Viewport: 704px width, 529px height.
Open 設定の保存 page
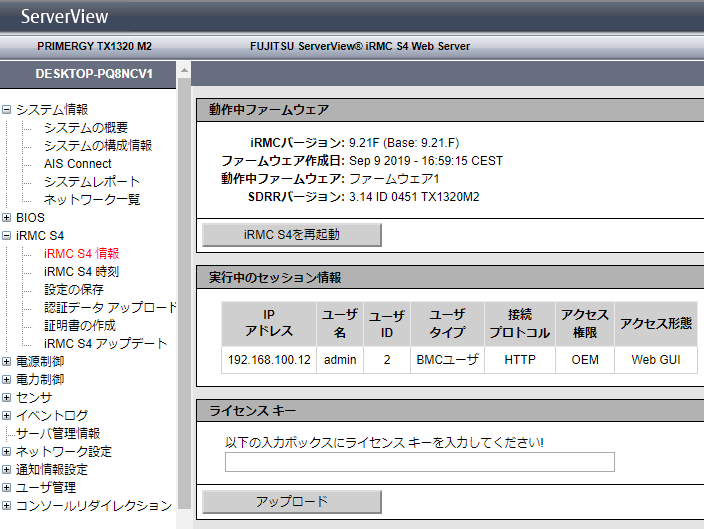[74, 290]
